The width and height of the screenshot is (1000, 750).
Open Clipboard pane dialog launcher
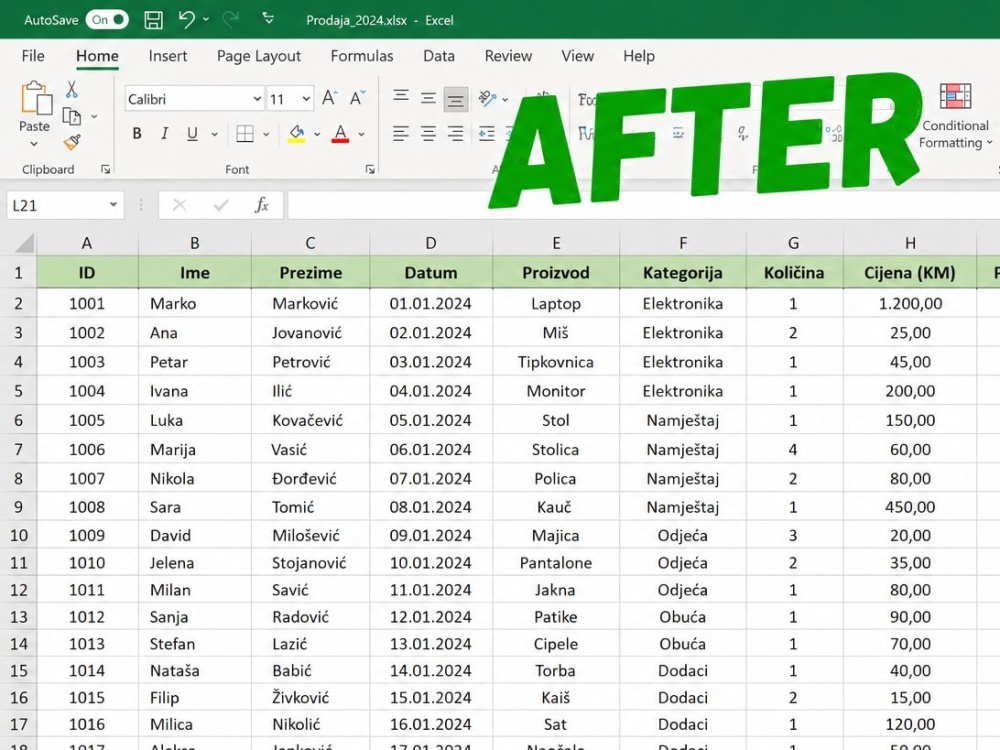coord(105,169)
